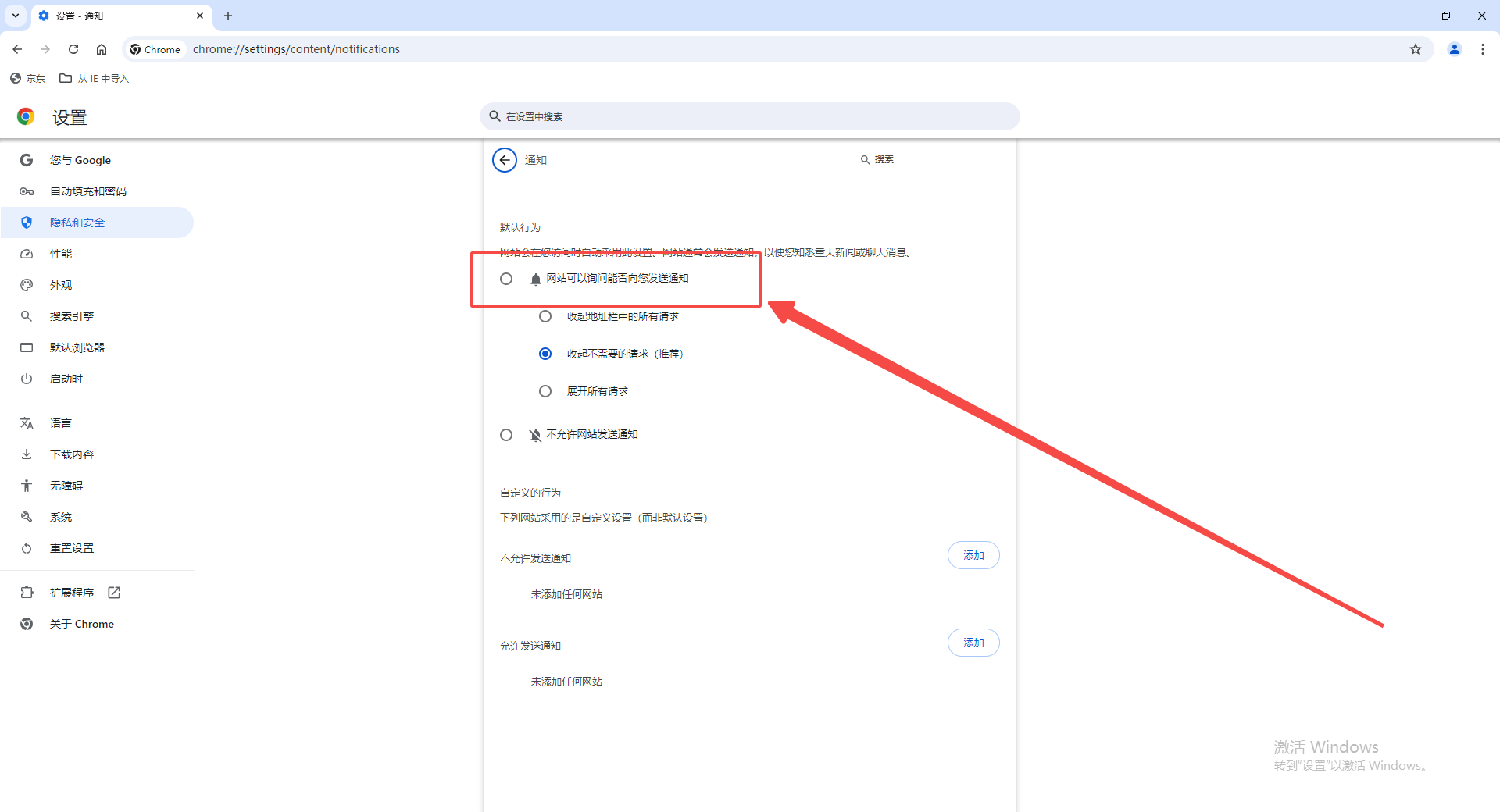Open 无障碍 settings section
1500x812 pixels.
coord(98,486)
